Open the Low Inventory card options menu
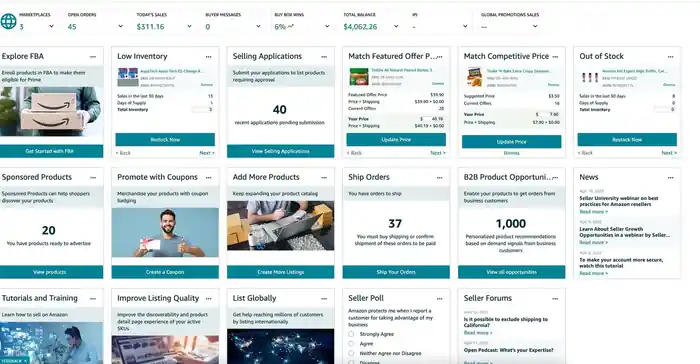The width and height of the screenshot is (700, 364). coord(208,57)
